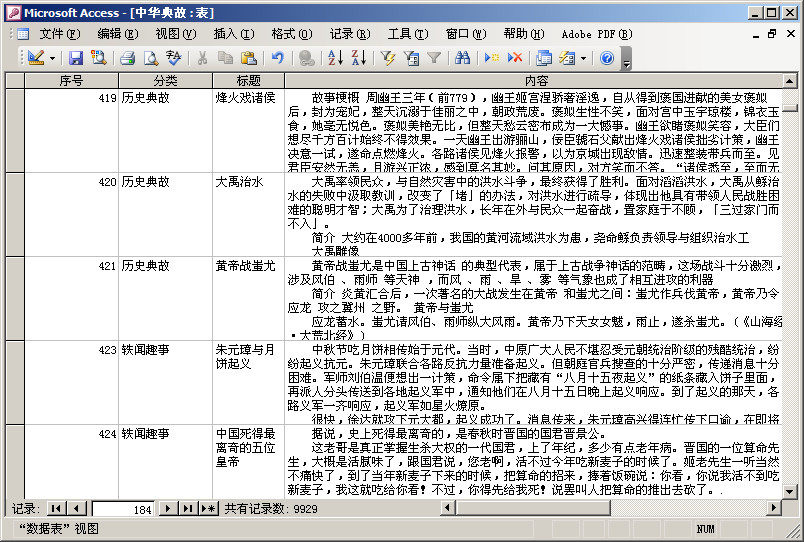
Task: Open the 帮助(H) menu
Action: 524,34
